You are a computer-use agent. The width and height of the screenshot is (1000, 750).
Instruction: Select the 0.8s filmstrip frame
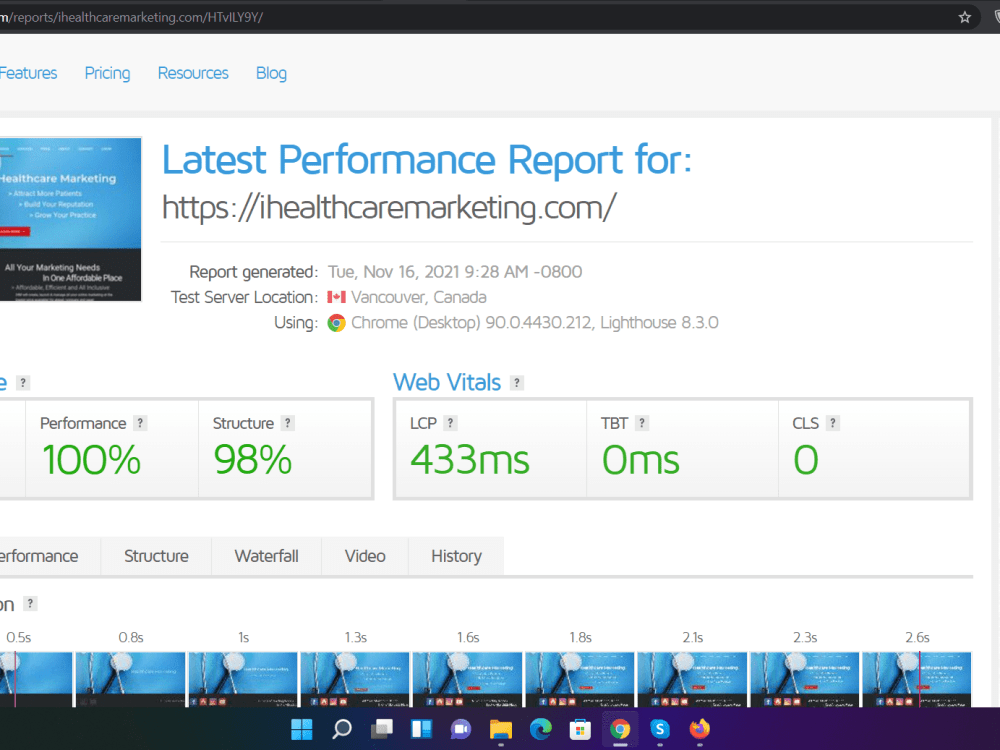(x=131, y=679)
